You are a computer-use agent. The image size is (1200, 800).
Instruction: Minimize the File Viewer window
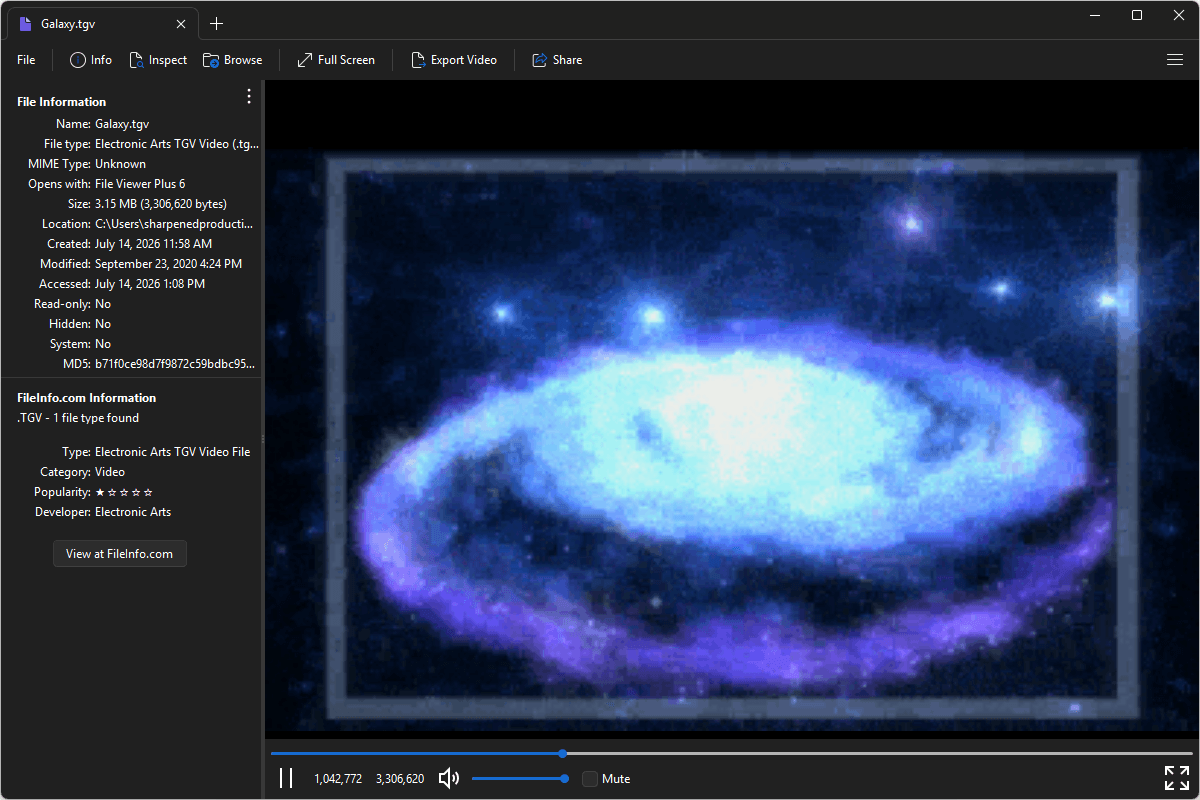click(1097, 15)
